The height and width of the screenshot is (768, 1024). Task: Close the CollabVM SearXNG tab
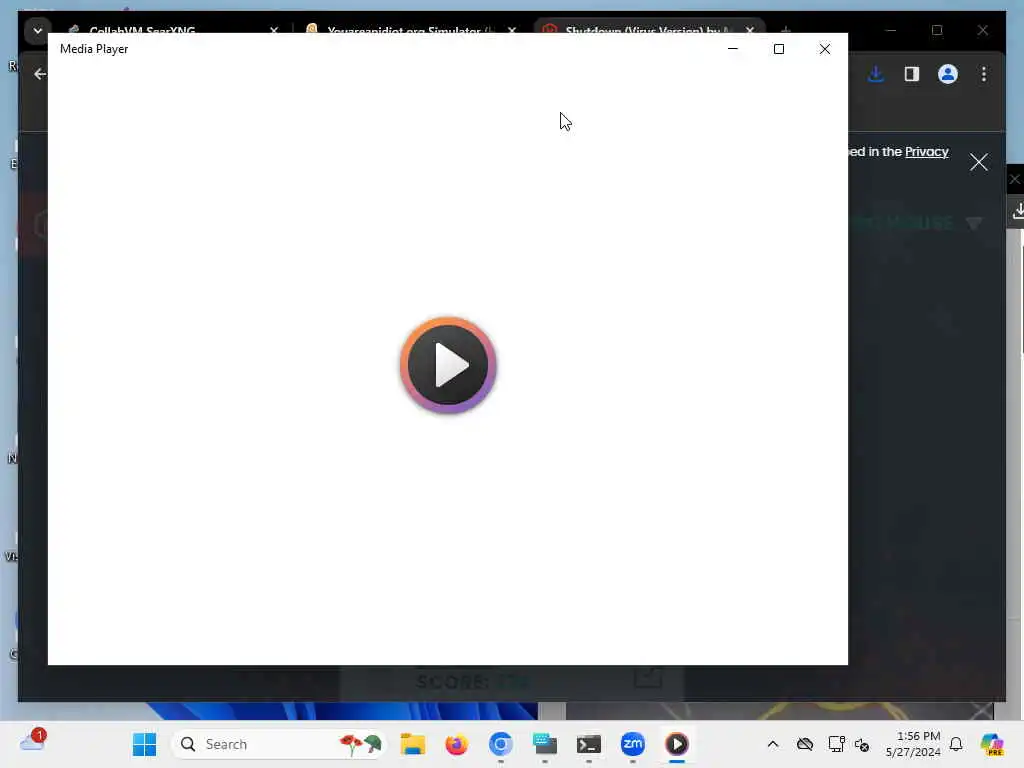pyautogui.click(x=274, y=31)
